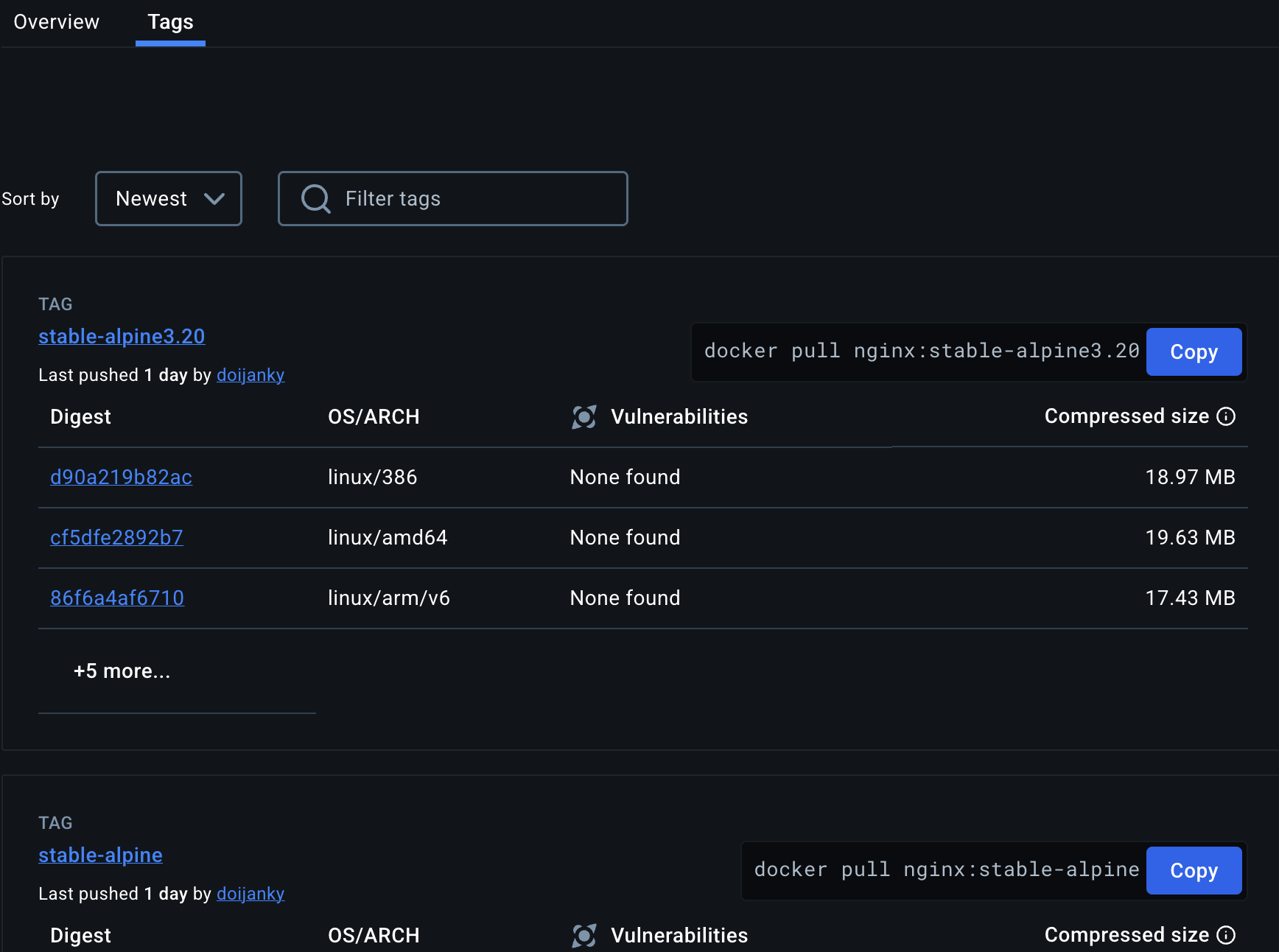Open doijanky profile link under stable-alpine3.20
This screenshot has height=952, width=1279.
pyautogui.click(x=250, y=375)
